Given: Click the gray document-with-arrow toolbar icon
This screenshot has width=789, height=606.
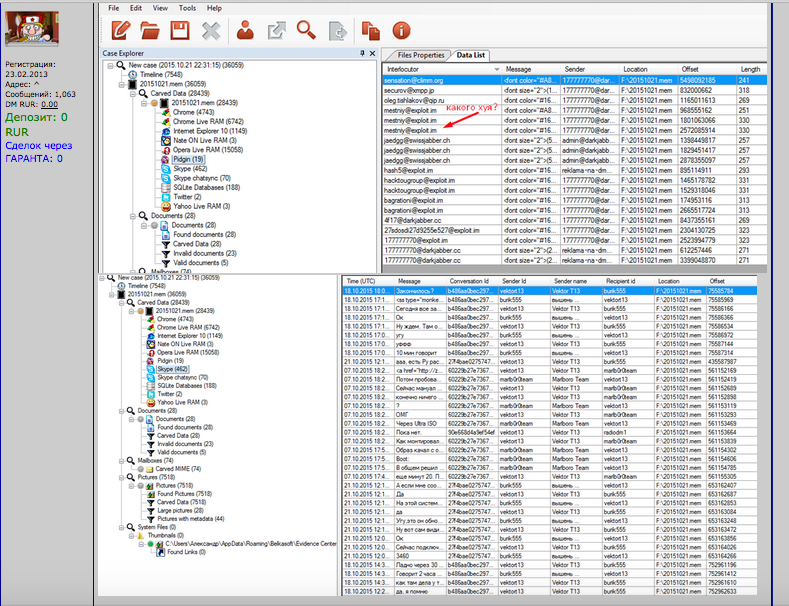Looking at the screenshot, I should click(x=338, y=31).
